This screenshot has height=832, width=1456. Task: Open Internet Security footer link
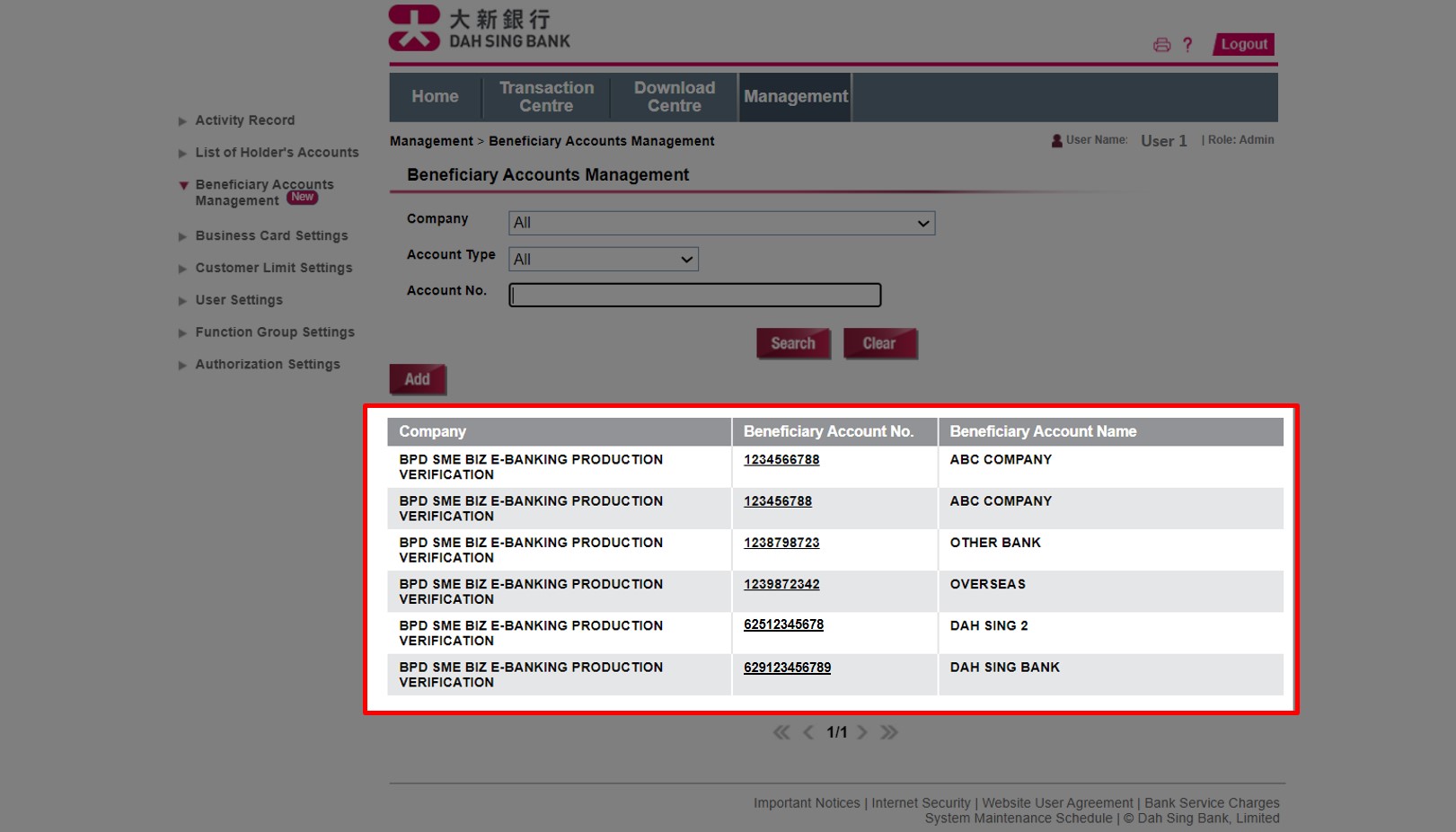coord(921,803)
